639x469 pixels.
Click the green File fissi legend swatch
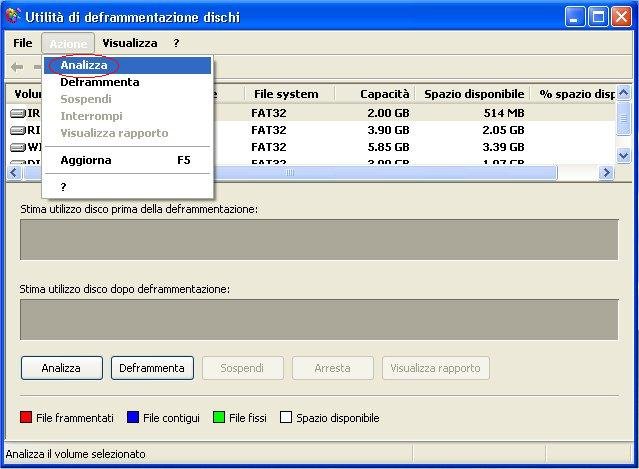pyautogui.click(x=219, y=417)
